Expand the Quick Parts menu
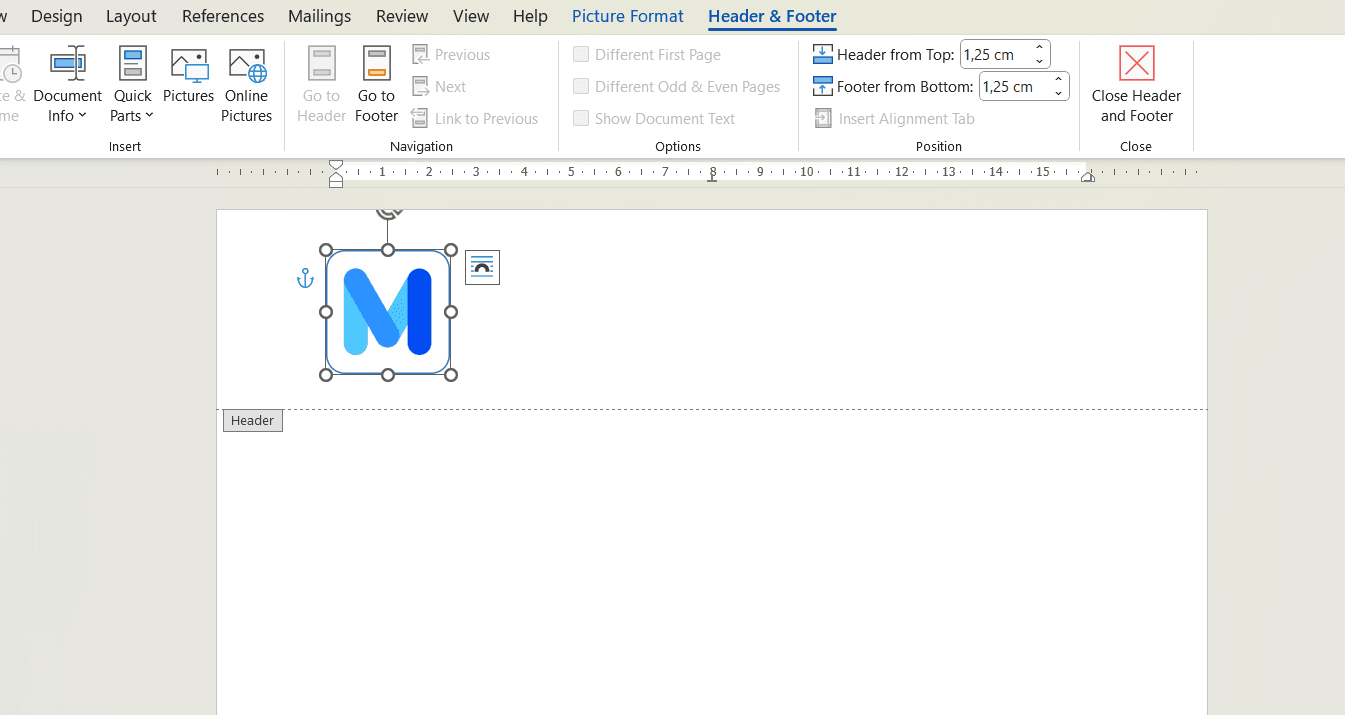 tap(132, 86)
